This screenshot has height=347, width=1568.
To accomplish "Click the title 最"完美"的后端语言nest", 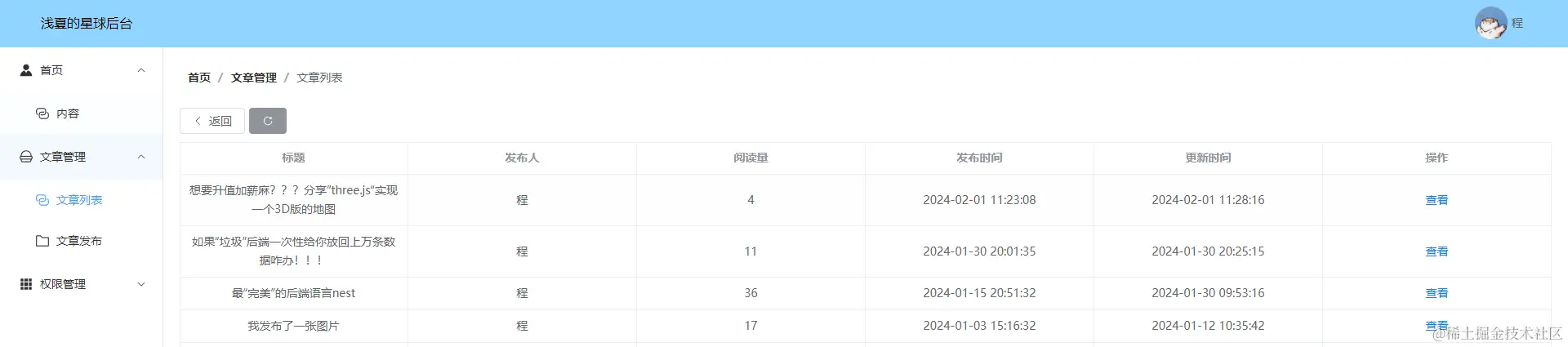I will pyautogui.click(x=293, y=293).
